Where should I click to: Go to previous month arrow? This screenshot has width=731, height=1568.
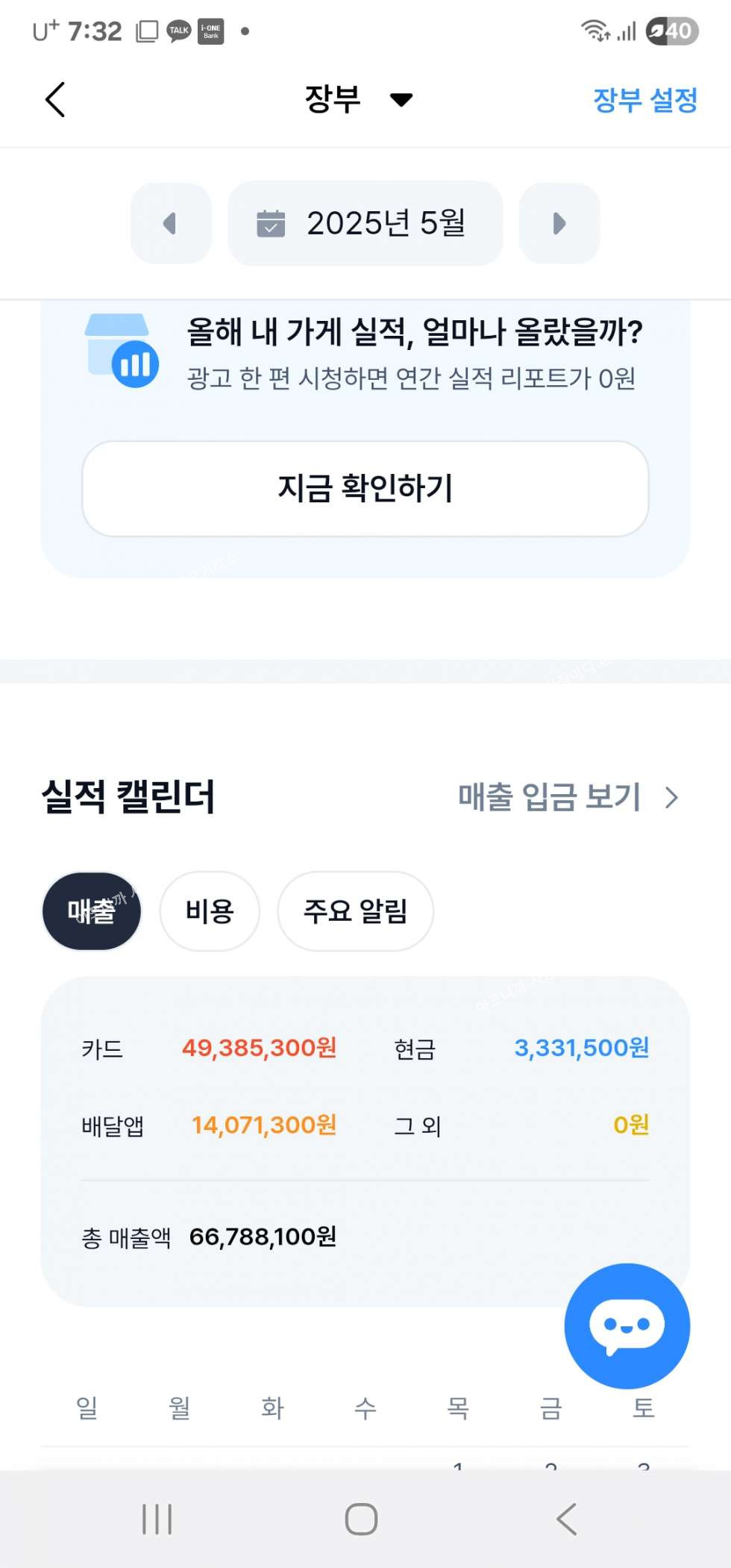pos(171,223)
